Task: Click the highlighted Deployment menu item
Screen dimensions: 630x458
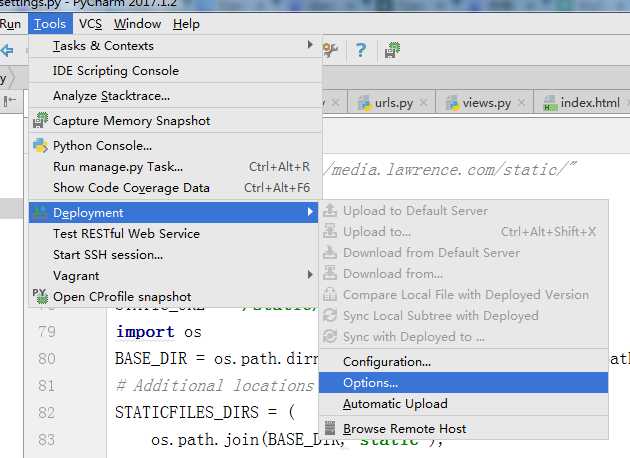Action: [x=174, y=213]
